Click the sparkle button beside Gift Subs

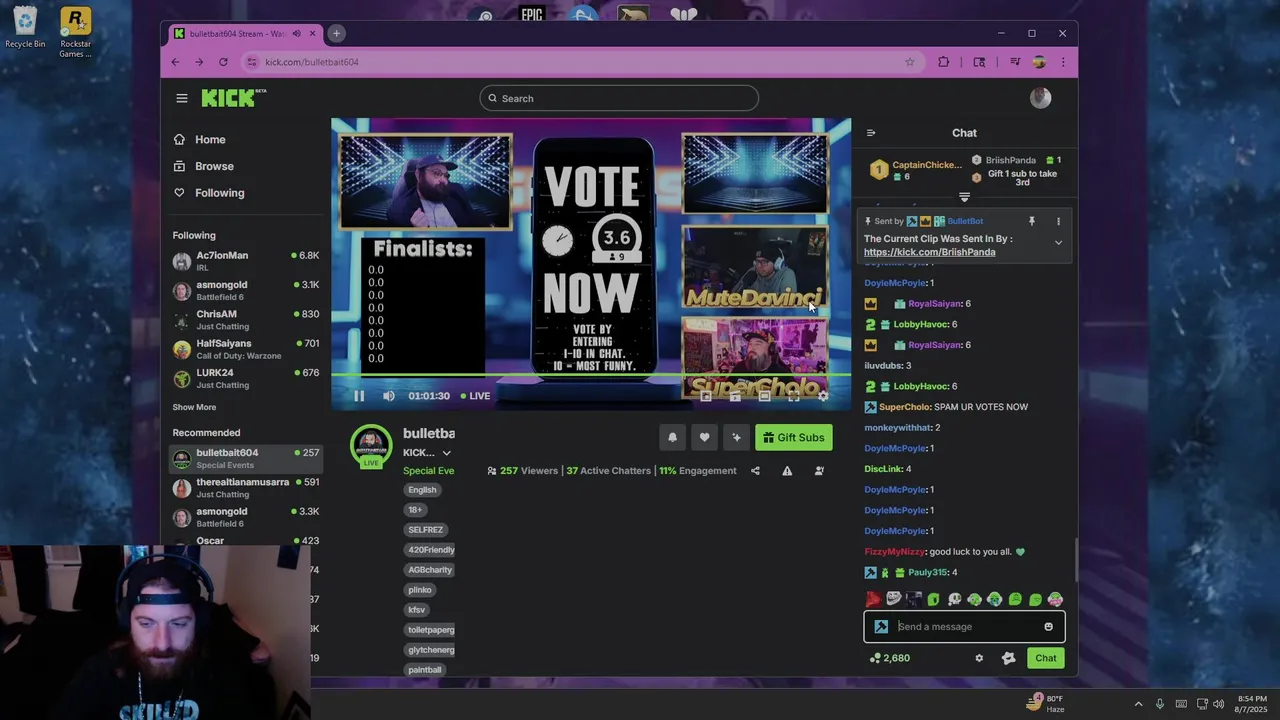[x=736, y=437]
